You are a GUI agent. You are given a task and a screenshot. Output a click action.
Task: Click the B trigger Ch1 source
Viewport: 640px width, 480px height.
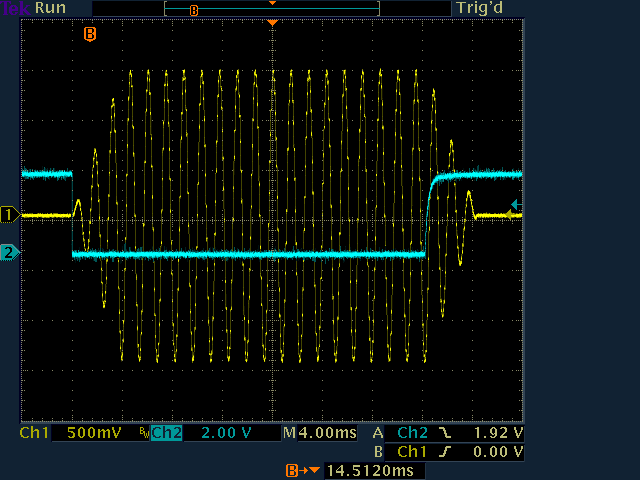pos(412,452)
